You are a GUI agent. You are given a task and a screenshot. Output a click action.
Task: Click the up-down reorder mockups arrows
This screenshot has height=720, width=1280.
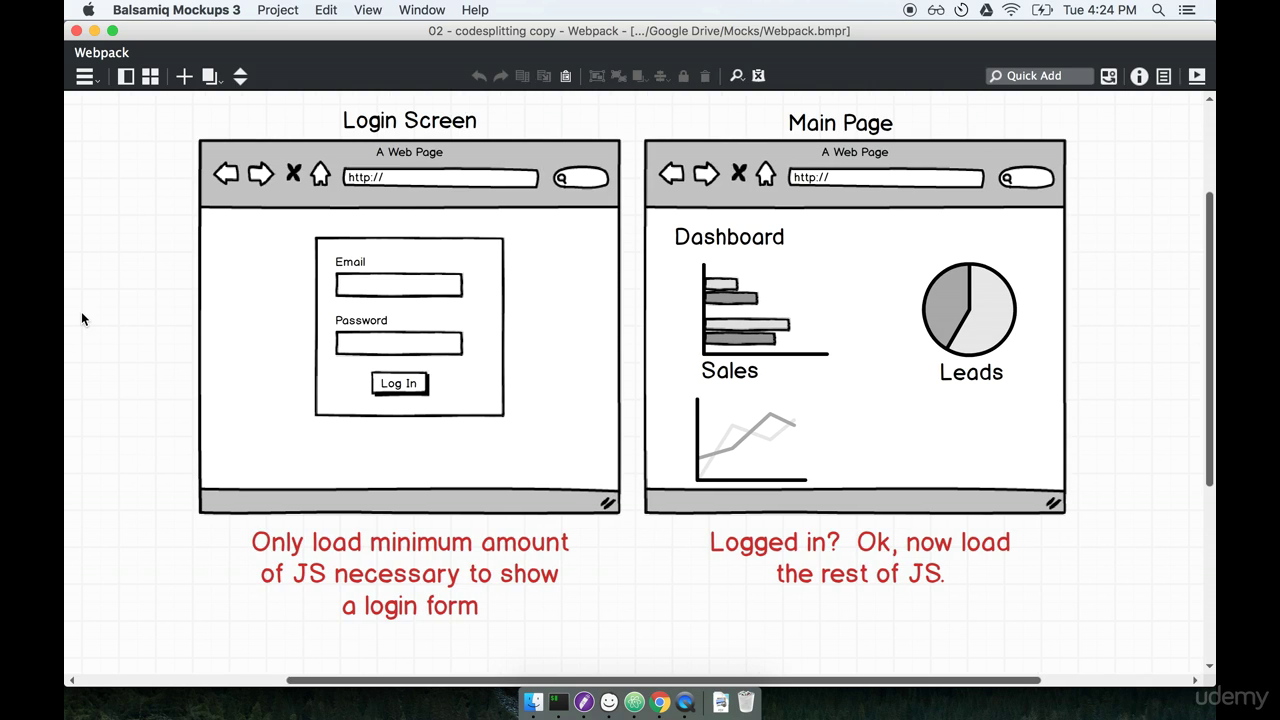[x=240, y=77]
